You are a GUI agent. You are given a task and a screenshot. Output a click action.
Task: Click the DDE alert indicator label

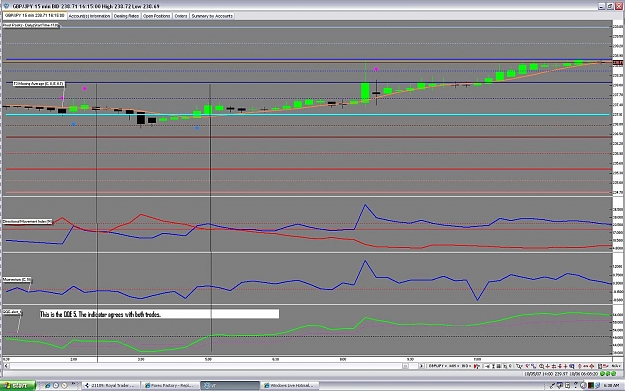[x=12, y=312]
